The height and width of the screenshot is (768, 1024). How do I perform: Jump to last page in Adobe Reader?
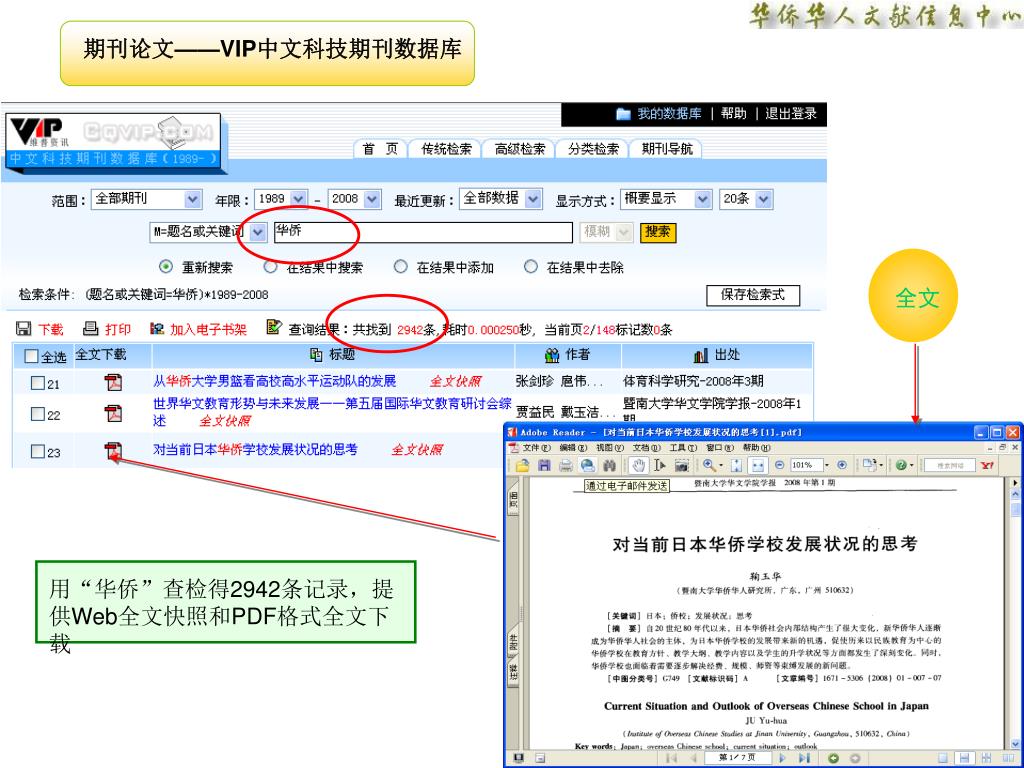[804, 758]
